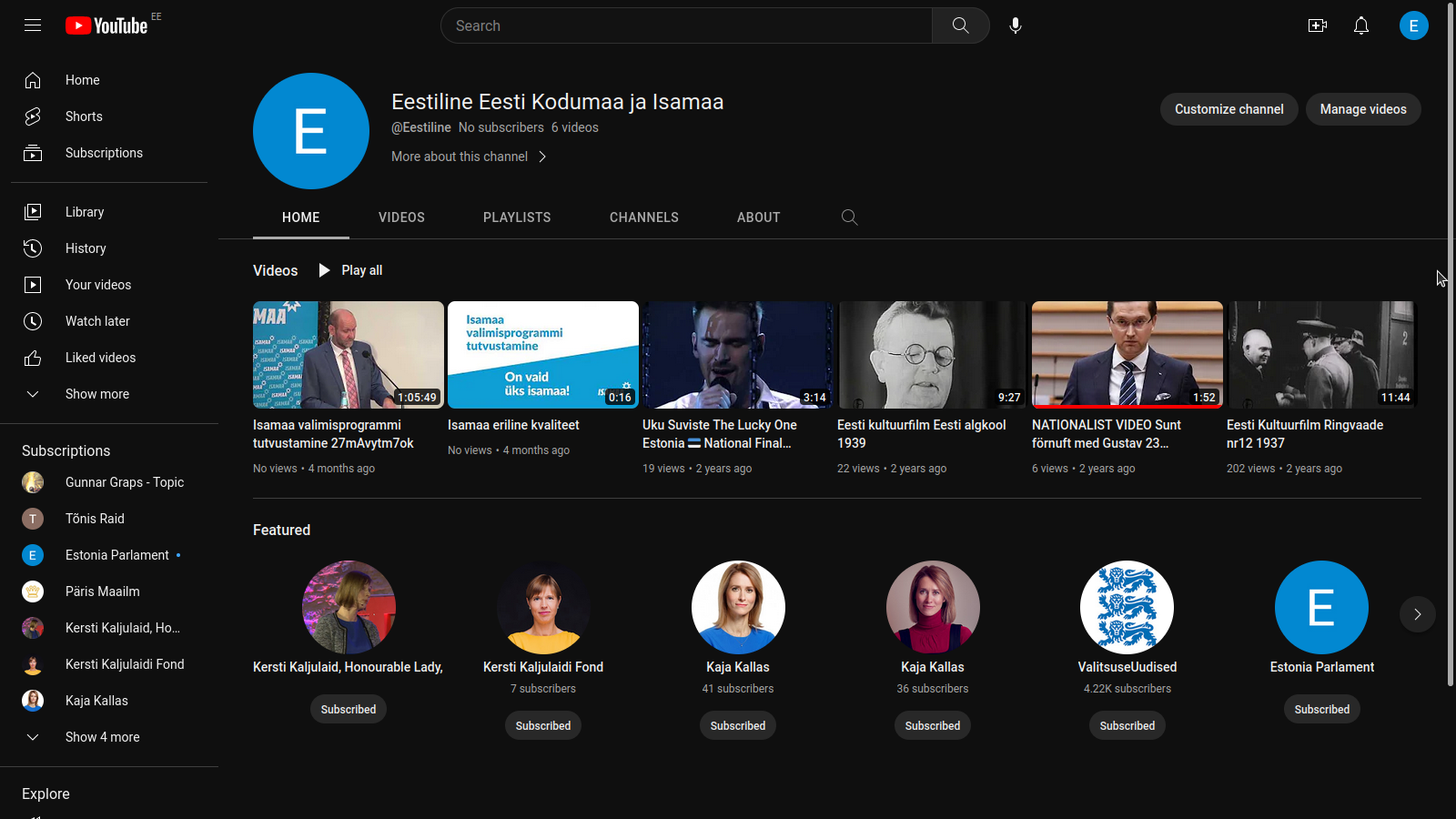The image size is (1456, 819).
Task: Open the Create video icon
Action: tap(1317, 25)
